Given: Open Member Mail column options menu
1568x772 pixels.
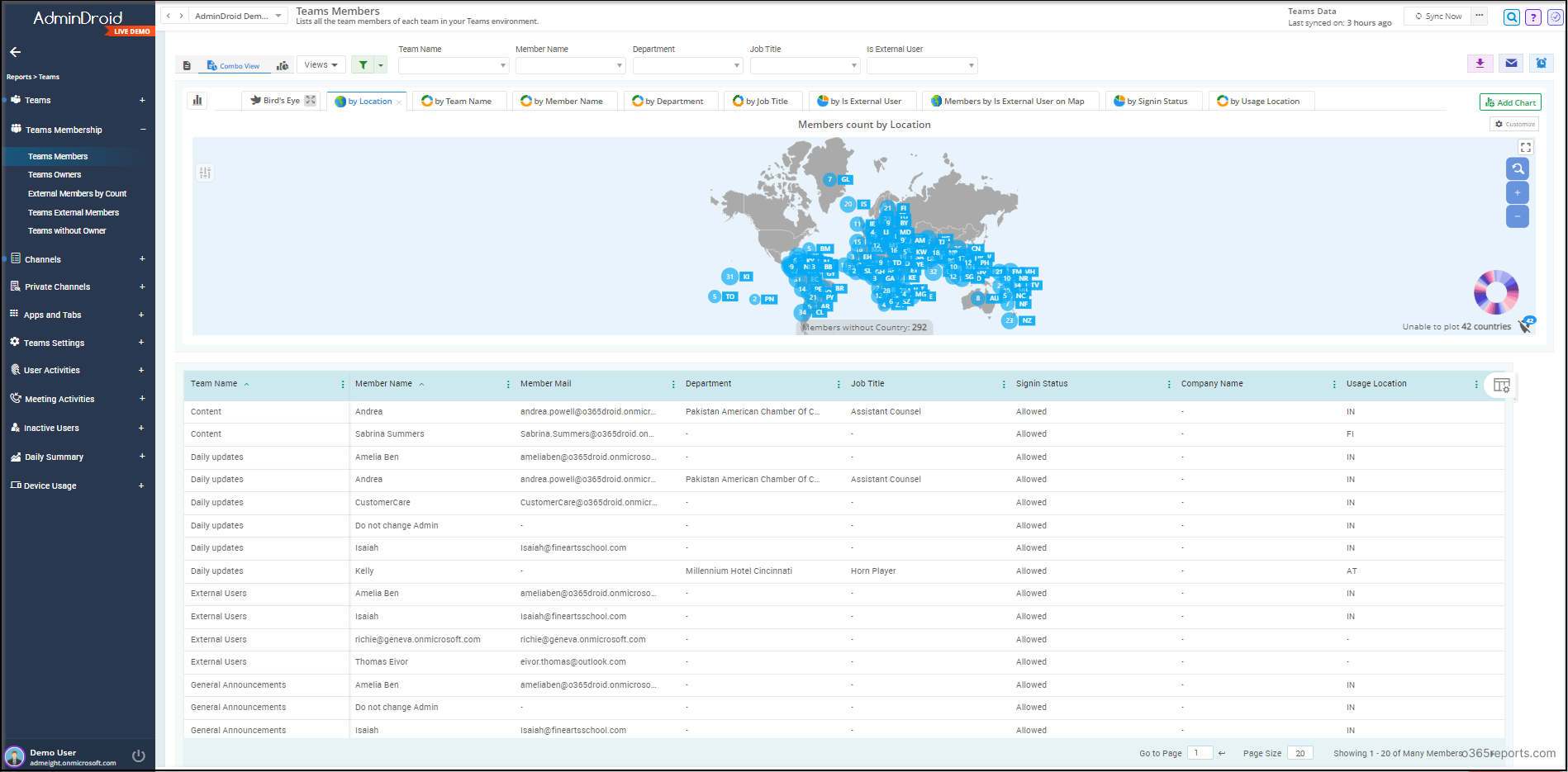Looking at the screenshot, I should click(673, 385).
